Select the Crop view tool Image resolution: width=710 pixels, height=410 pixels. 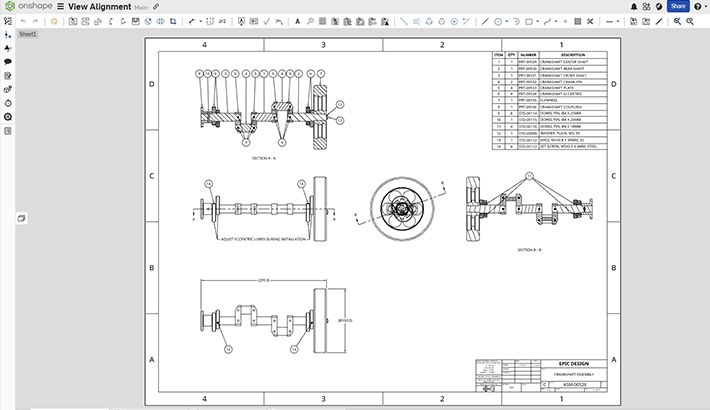tap(173, 21)
